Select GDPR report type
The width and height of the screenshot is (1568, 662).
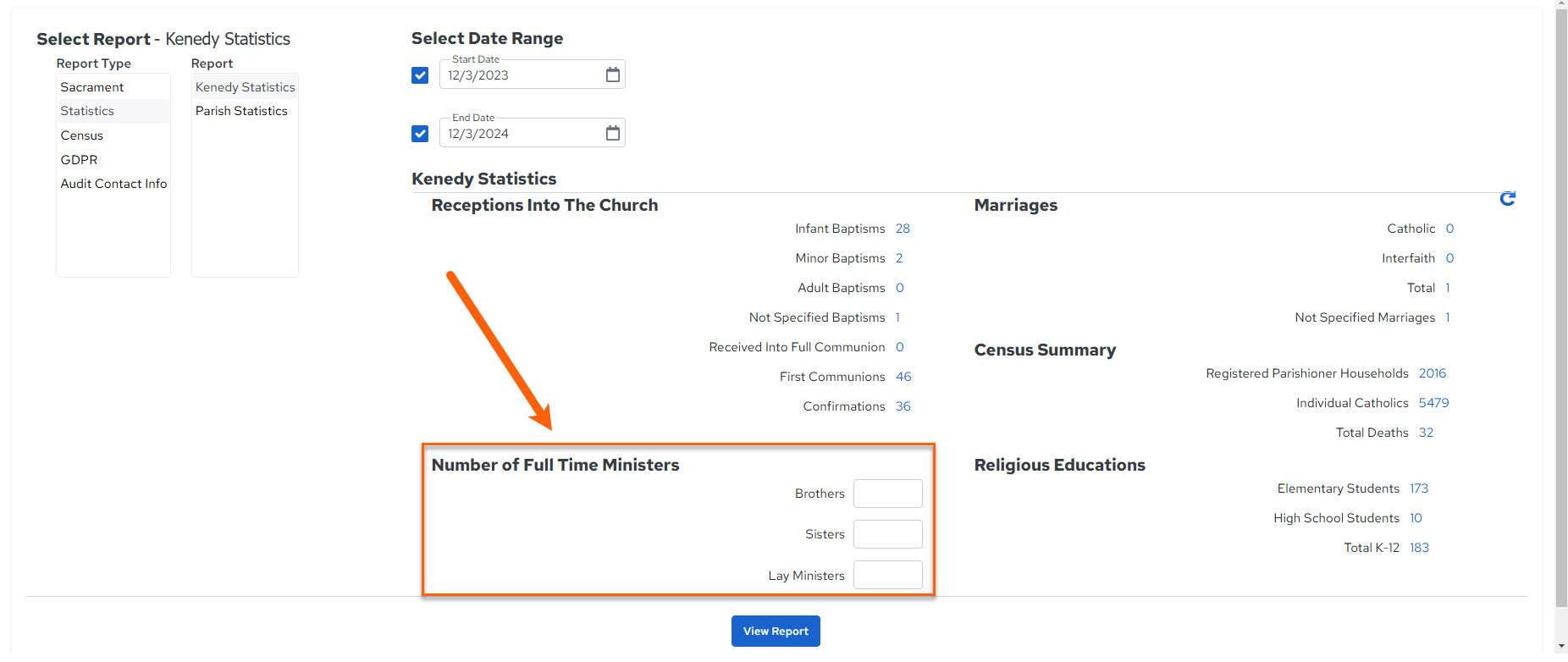click(x=79, y=160)
